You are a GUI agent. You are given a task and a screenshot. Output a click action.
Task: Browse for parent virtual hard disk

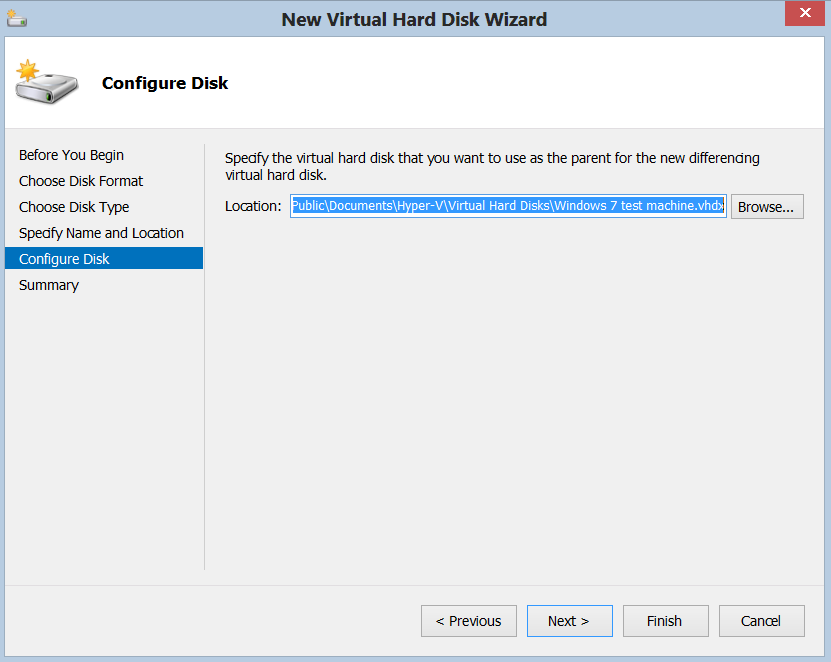coord(767,206)
